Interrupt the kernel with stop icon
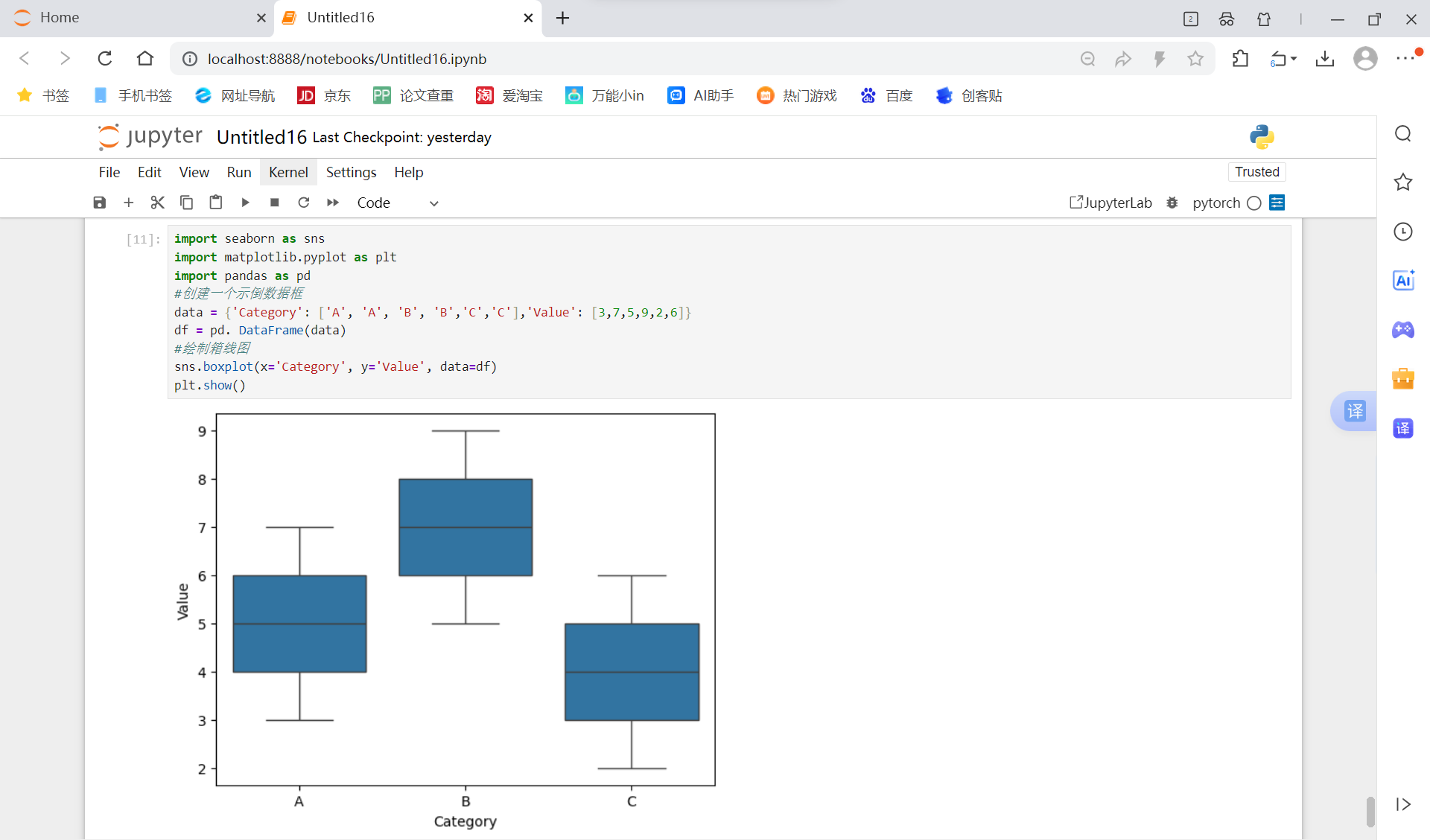Viewport: 1430px width, 840px height. (x=274, y=203)
